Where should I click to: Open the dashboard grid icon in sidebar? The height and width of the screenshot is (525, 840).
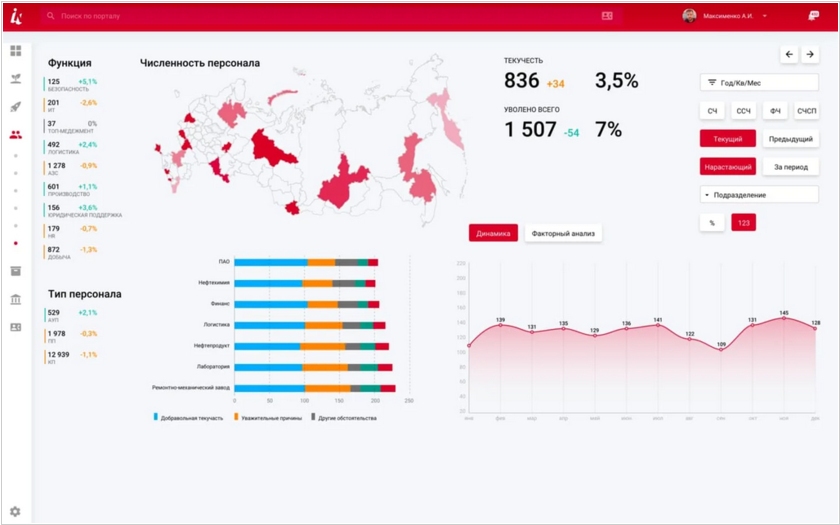15,51
